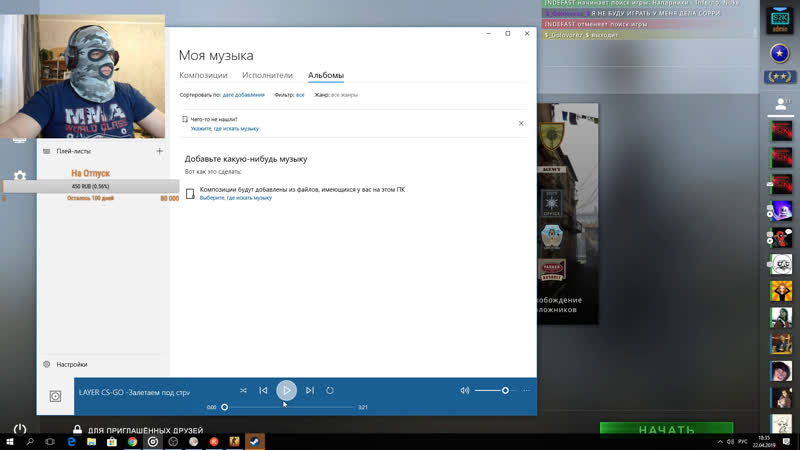Viewport: 800px width, 450px height.
Task: Click the blue star service medal icon
Action: pyautogui.click(x=780, y=53)
